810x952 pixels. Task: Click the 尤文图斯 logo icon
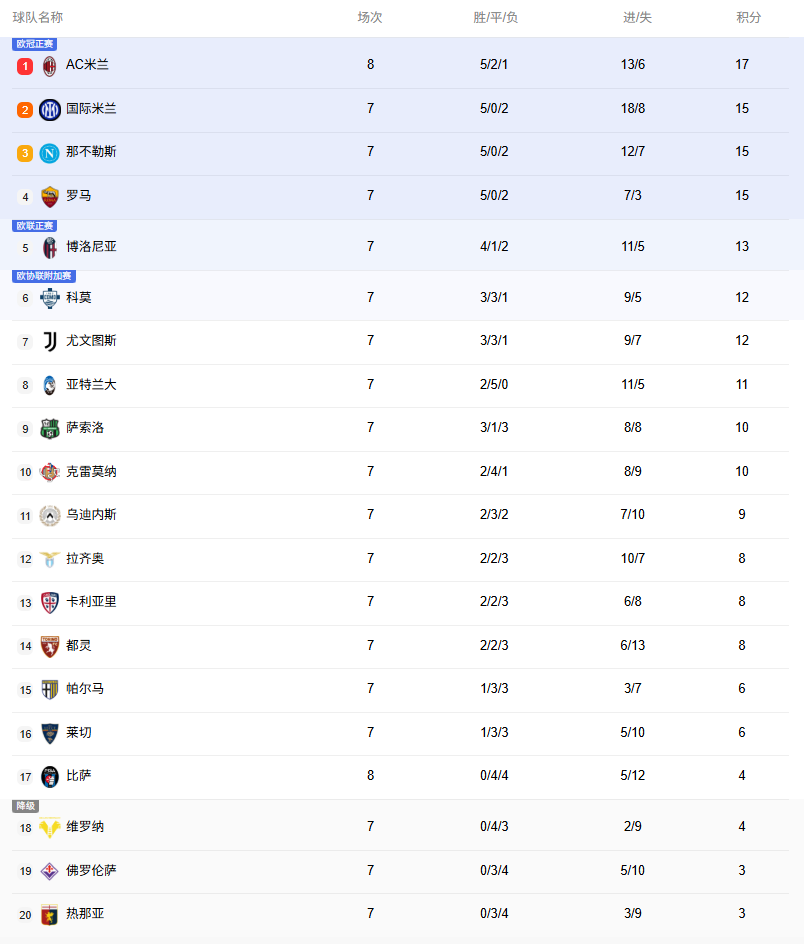[50, 341]
